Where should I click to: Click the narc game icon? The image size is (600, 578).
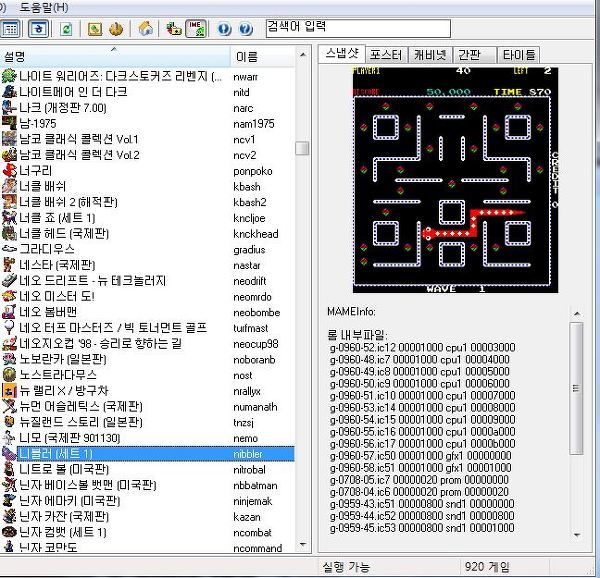[x=9, y=107]
